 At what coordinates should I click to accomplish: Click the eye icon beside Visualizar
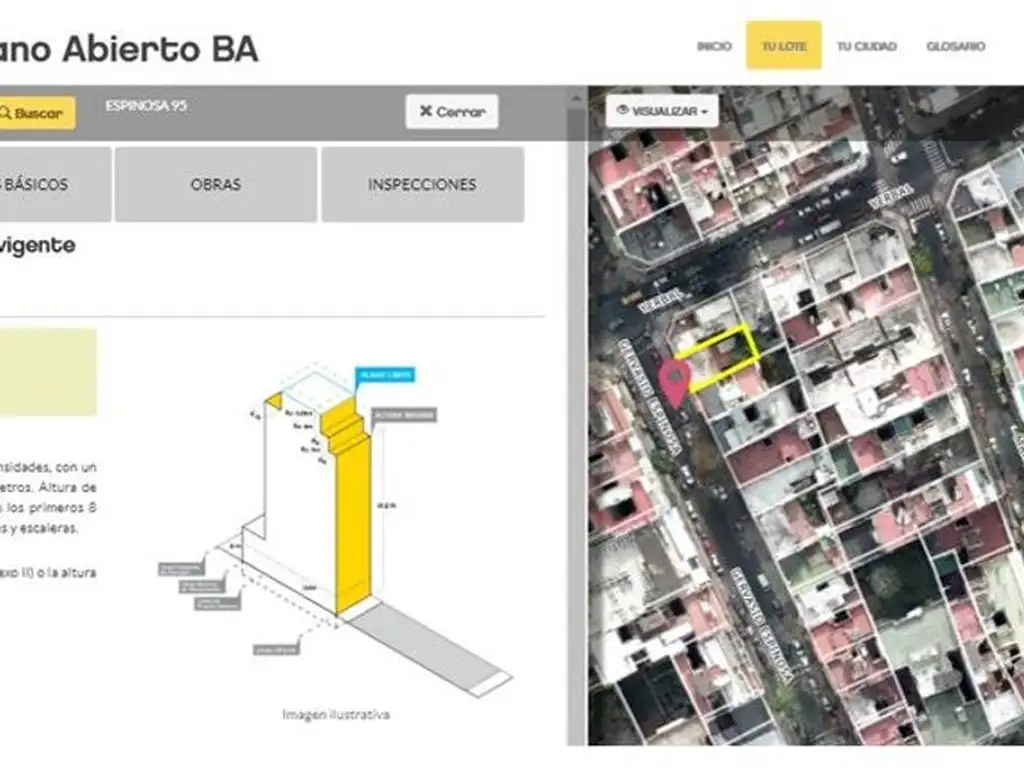coord(623,110)
